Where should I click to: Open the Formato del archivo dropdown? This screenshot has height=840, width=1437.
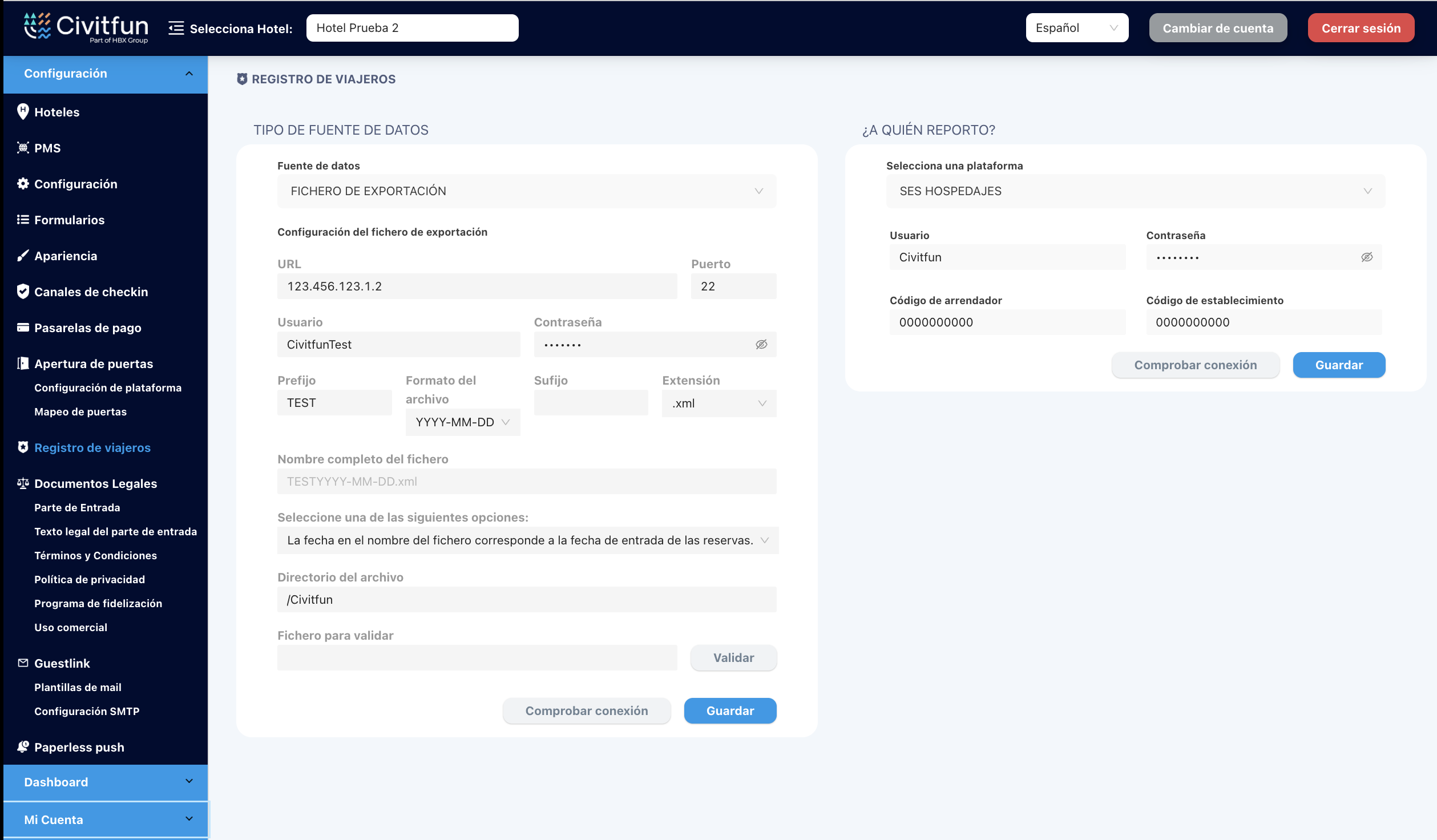point(463,422)
